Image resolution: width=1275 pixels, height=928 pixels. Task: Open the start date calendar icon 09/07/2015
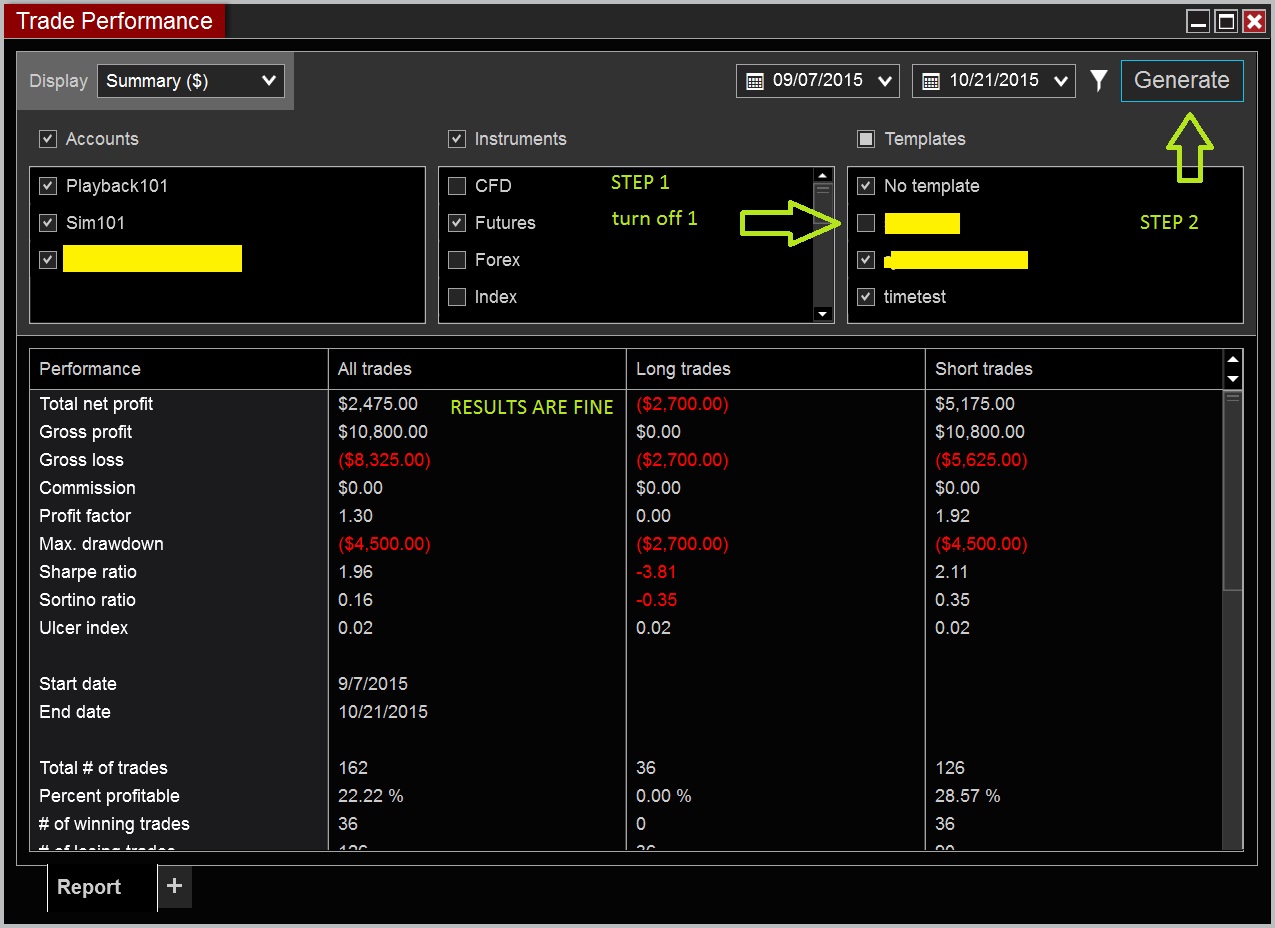(755, 81)
